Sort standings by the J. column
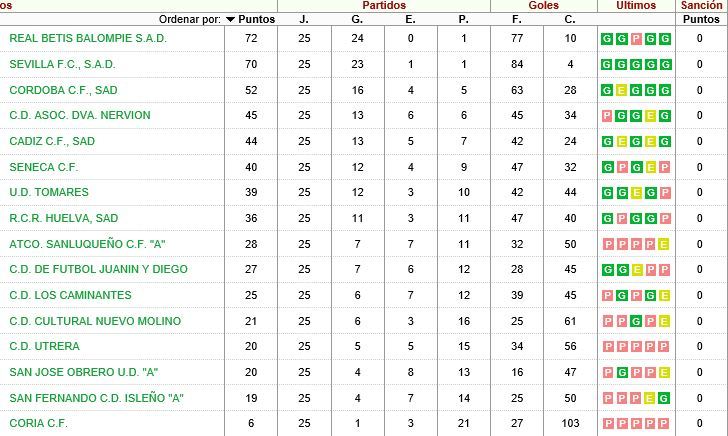Viewport: 728px width, 436px height. [x=304, y=20]
